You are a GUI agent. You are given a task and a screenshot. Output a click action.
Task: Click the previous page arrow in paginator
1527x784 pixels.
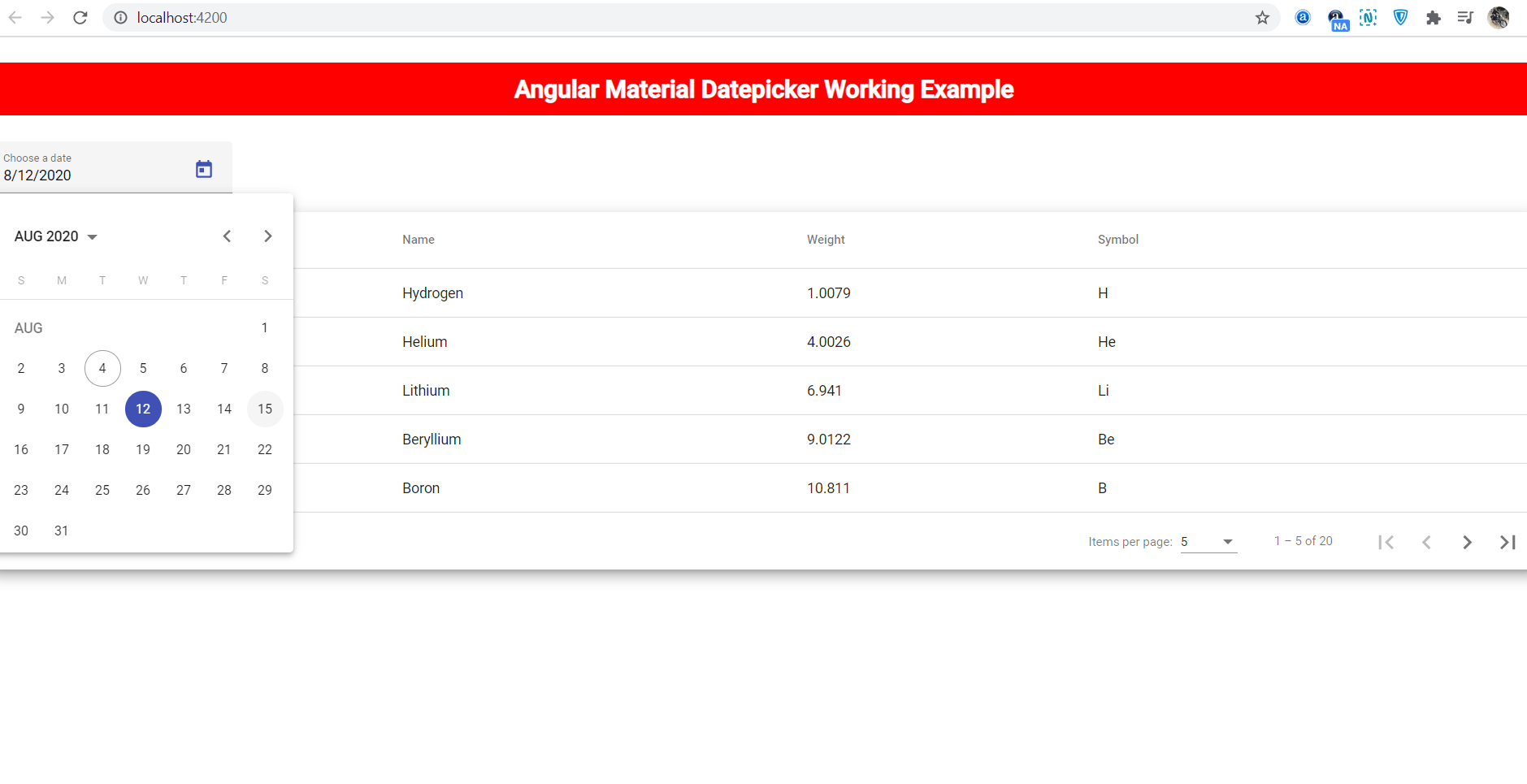point(1427,542)
